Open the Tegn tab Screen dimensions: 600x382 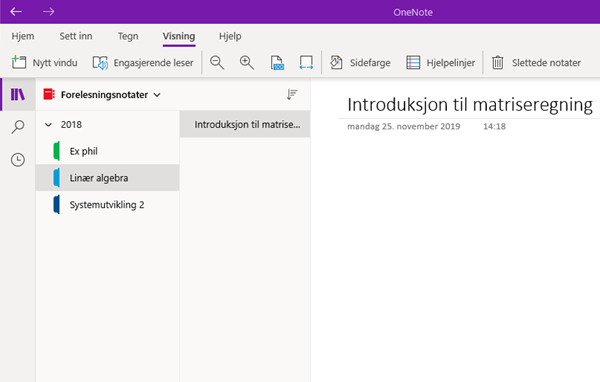click(128, 36)
